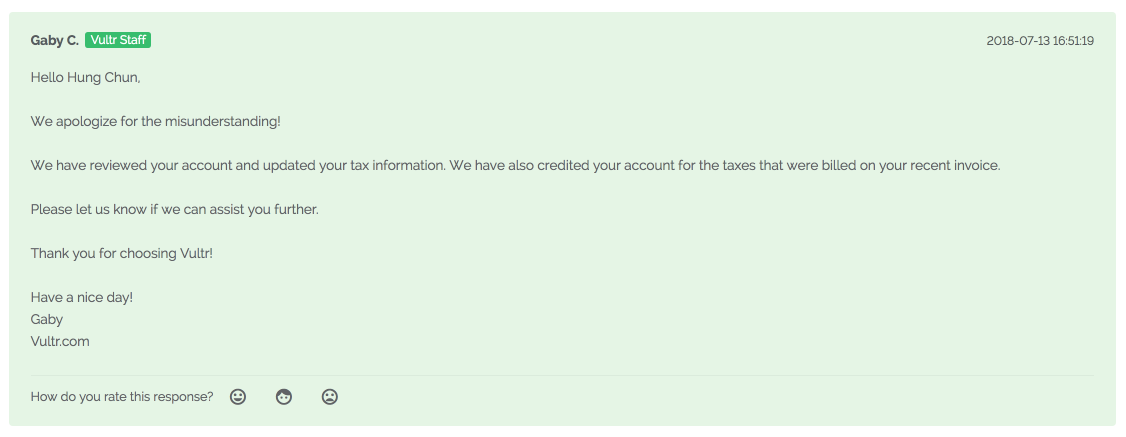Click the 'Hello Hung Chun,' greeting line

[x=85, y=77]
